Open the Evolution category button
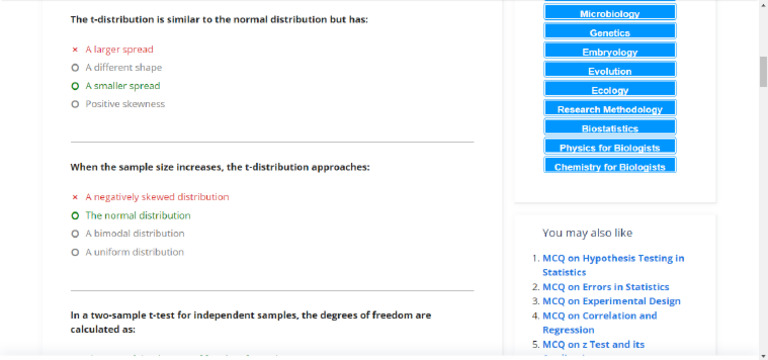This screenshot has width=768, height=360. (610, 70)
